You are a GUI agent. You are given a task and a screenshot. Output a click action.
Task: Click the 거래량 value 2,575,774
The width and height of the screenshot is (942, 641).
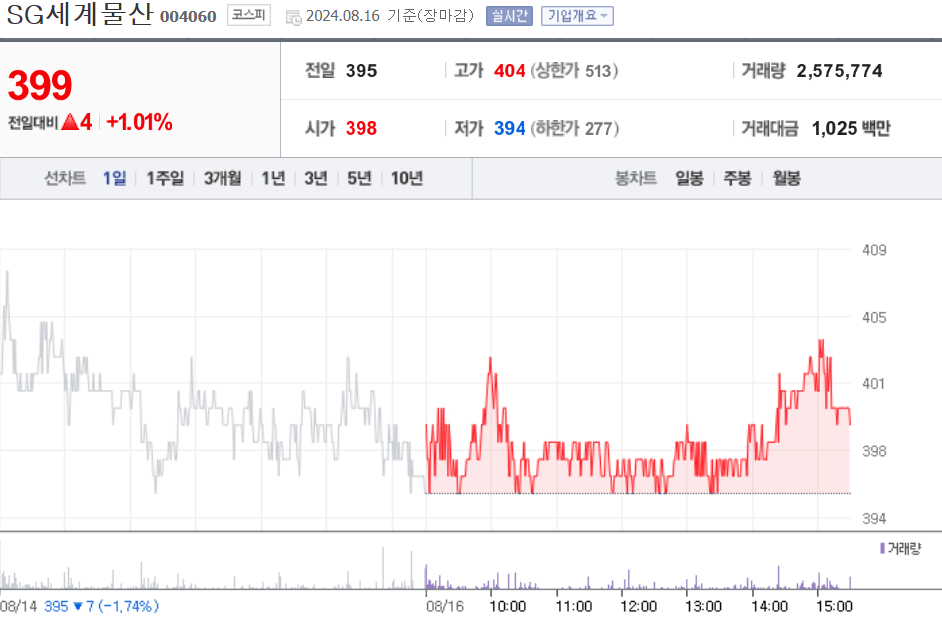point(839,71)
